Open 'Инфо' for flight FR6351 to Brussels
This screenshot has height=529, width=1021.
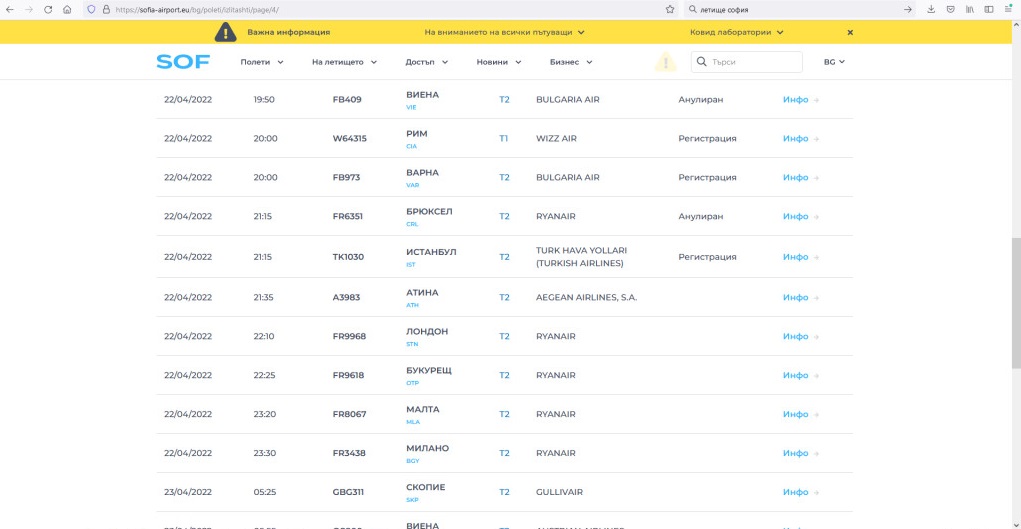point(800,216)
